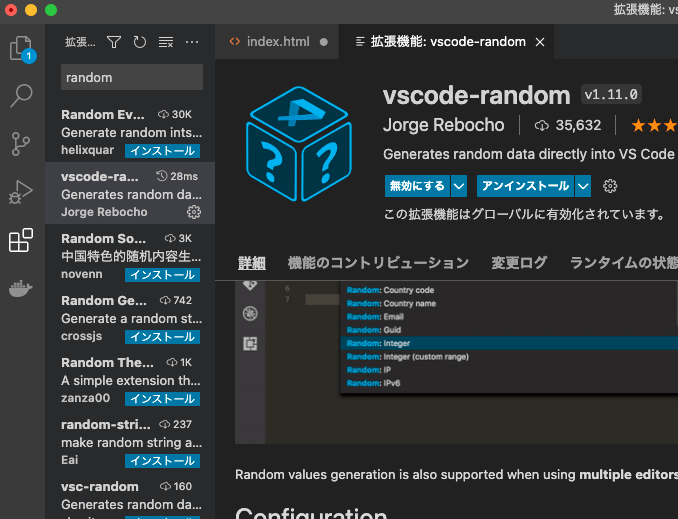Close the vscode-random extension tab
The height and width of the screenshot is (519, 678).
[540, 42]
